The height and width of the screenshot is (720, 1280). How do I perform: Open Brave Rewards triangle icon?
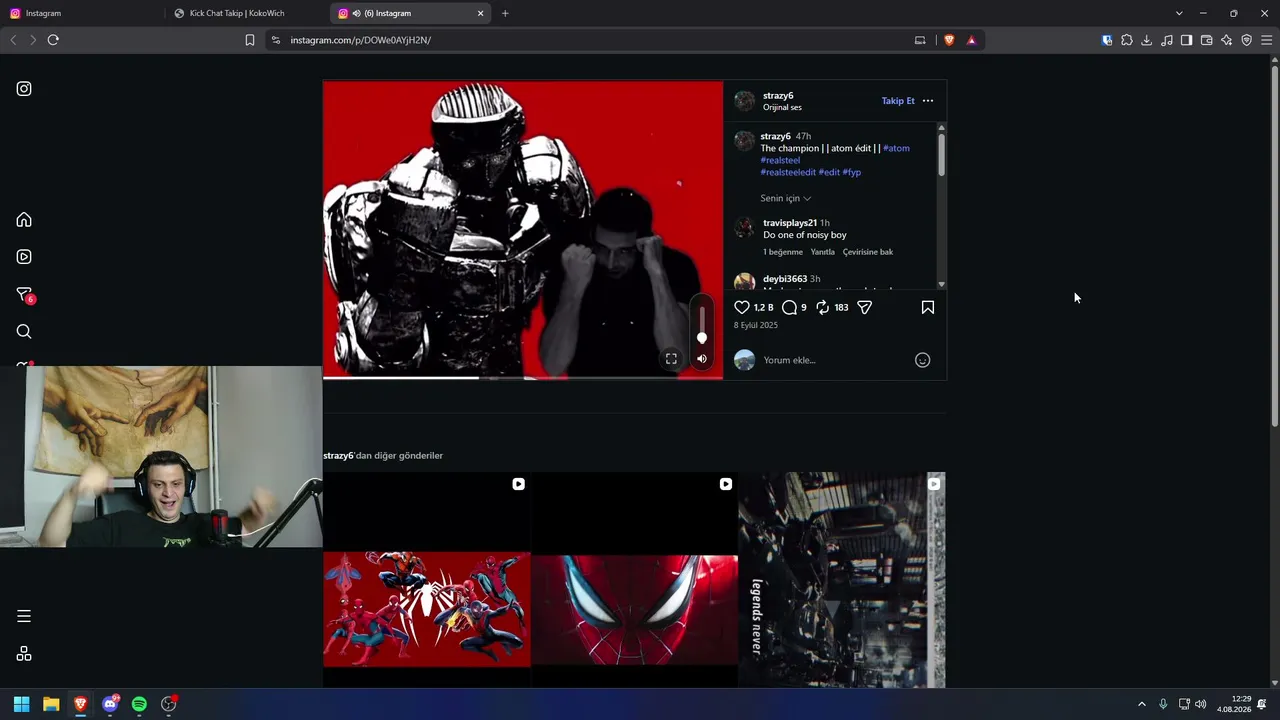click(971, 40)
